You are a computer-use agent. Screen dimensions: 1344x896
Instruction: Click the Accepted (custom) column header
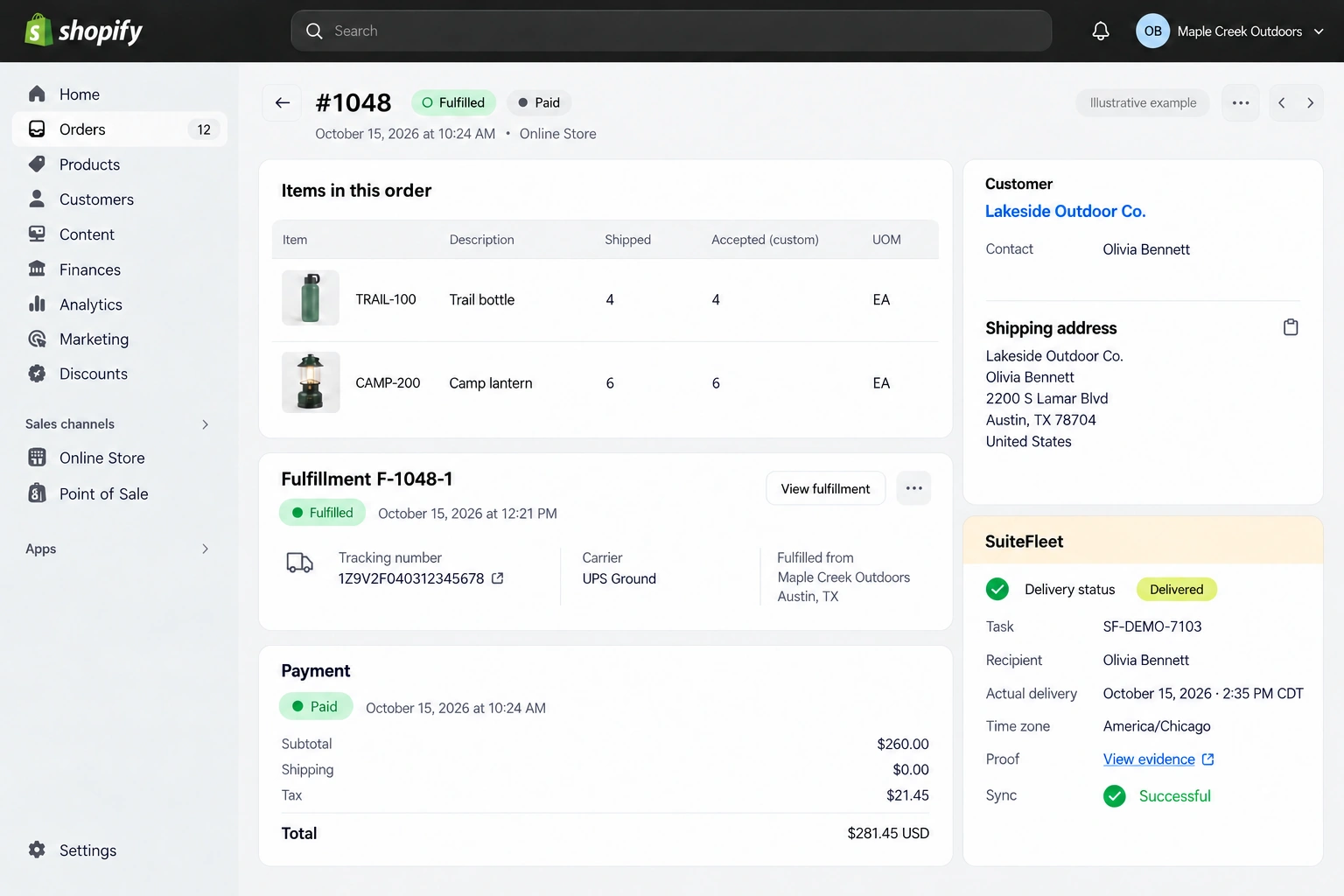pos(765,240)
